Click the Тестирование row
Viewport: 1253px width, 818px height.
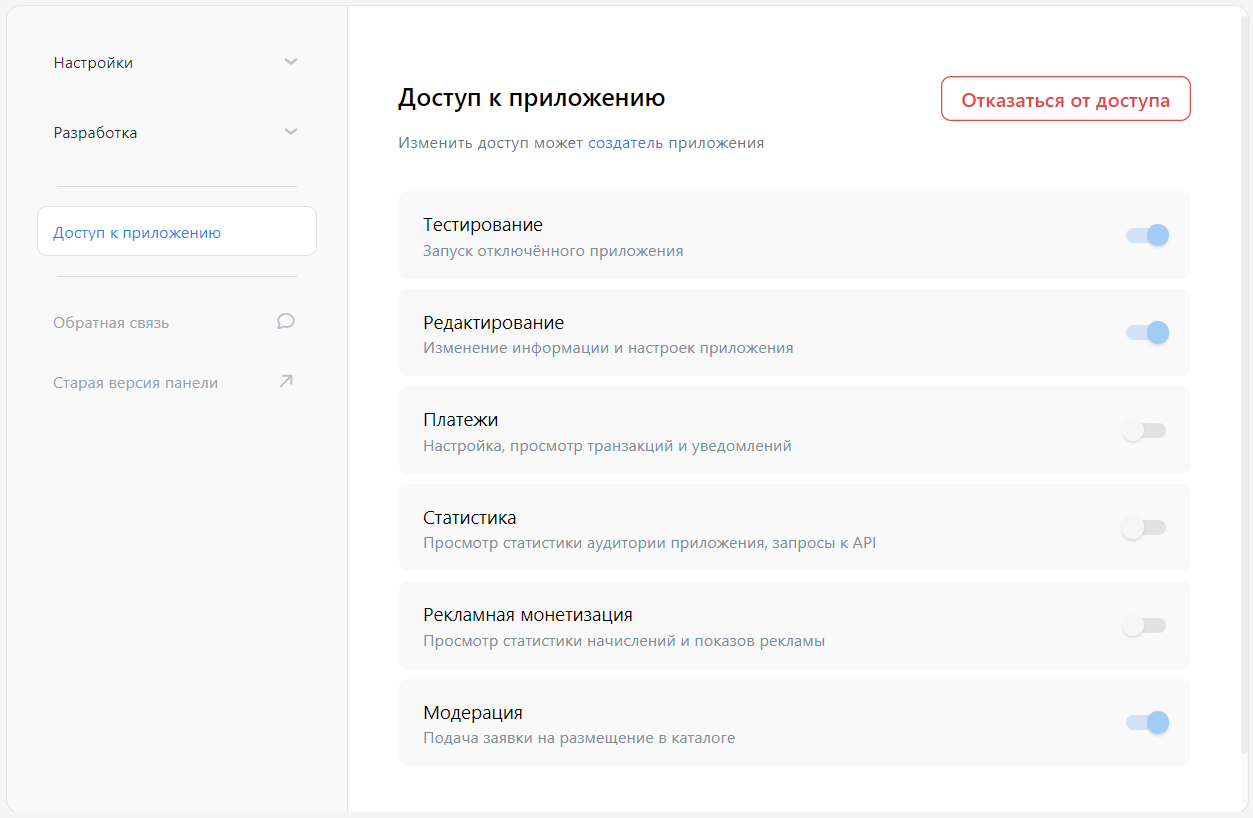(700, 235)
